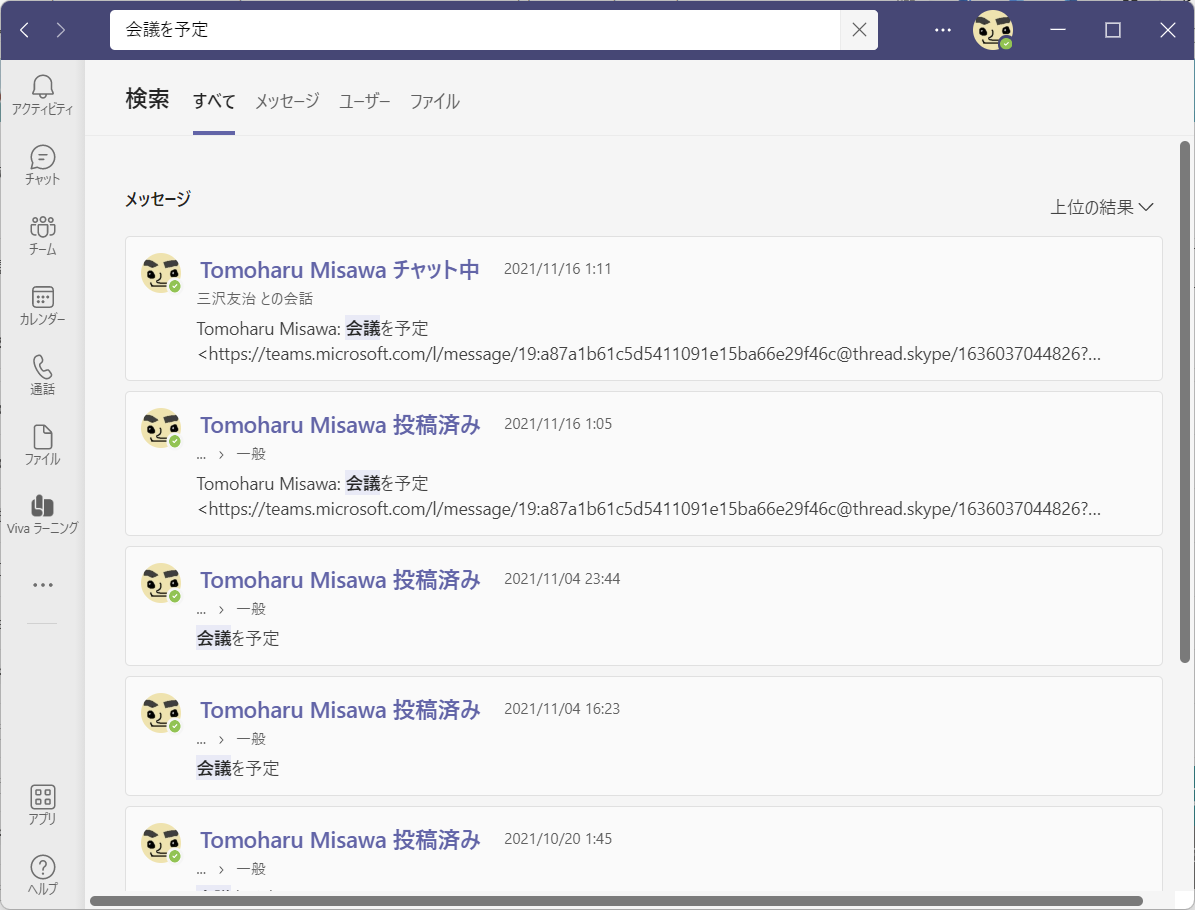Open 投稿済み result dated 2021/11/04 16:23
The width and height of the screenshot is (1195, 910).
tap(644, 736)
